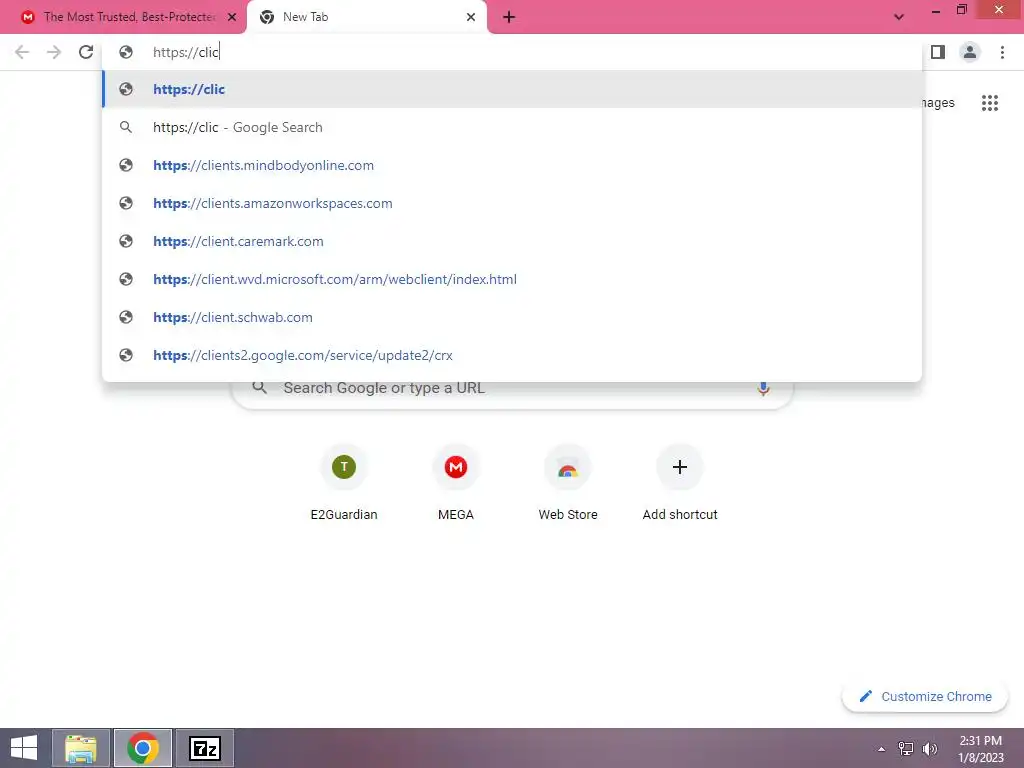
Task: Click Chrome icon in taskbar
Action: pos(143,748)
